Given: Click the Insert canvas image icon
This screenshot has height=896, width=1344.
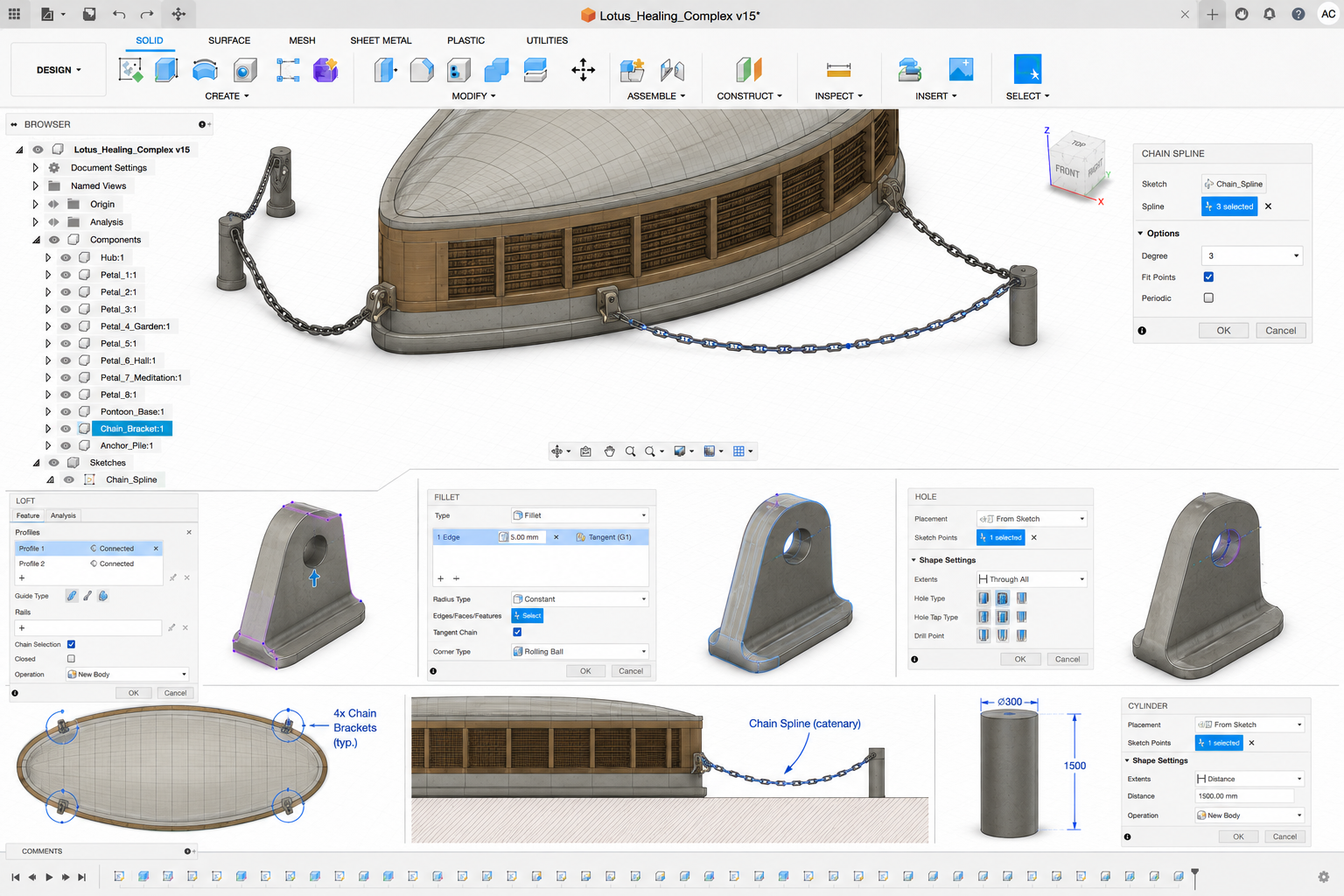Looking at the screenshot, I should [961, 70].
